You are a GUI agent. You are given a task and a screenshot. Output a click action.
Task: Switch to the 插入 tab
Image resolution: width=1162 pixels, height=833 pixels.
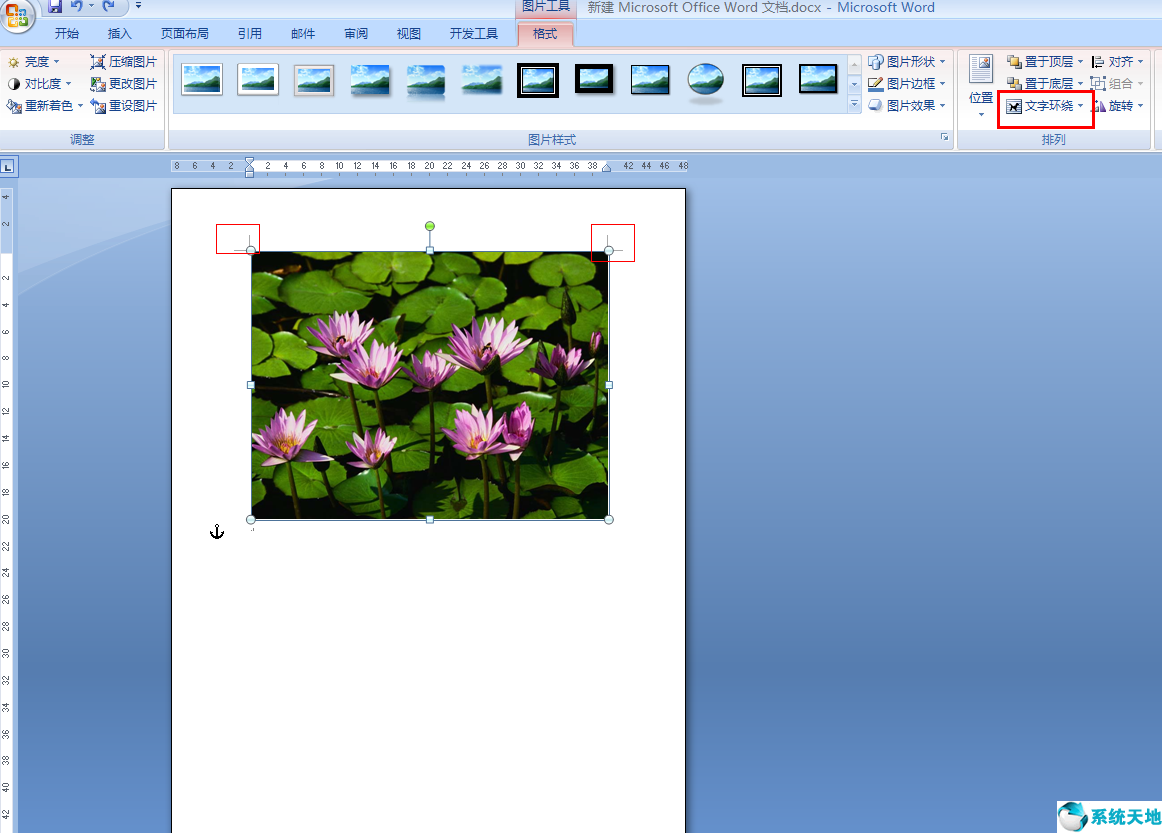119,33
